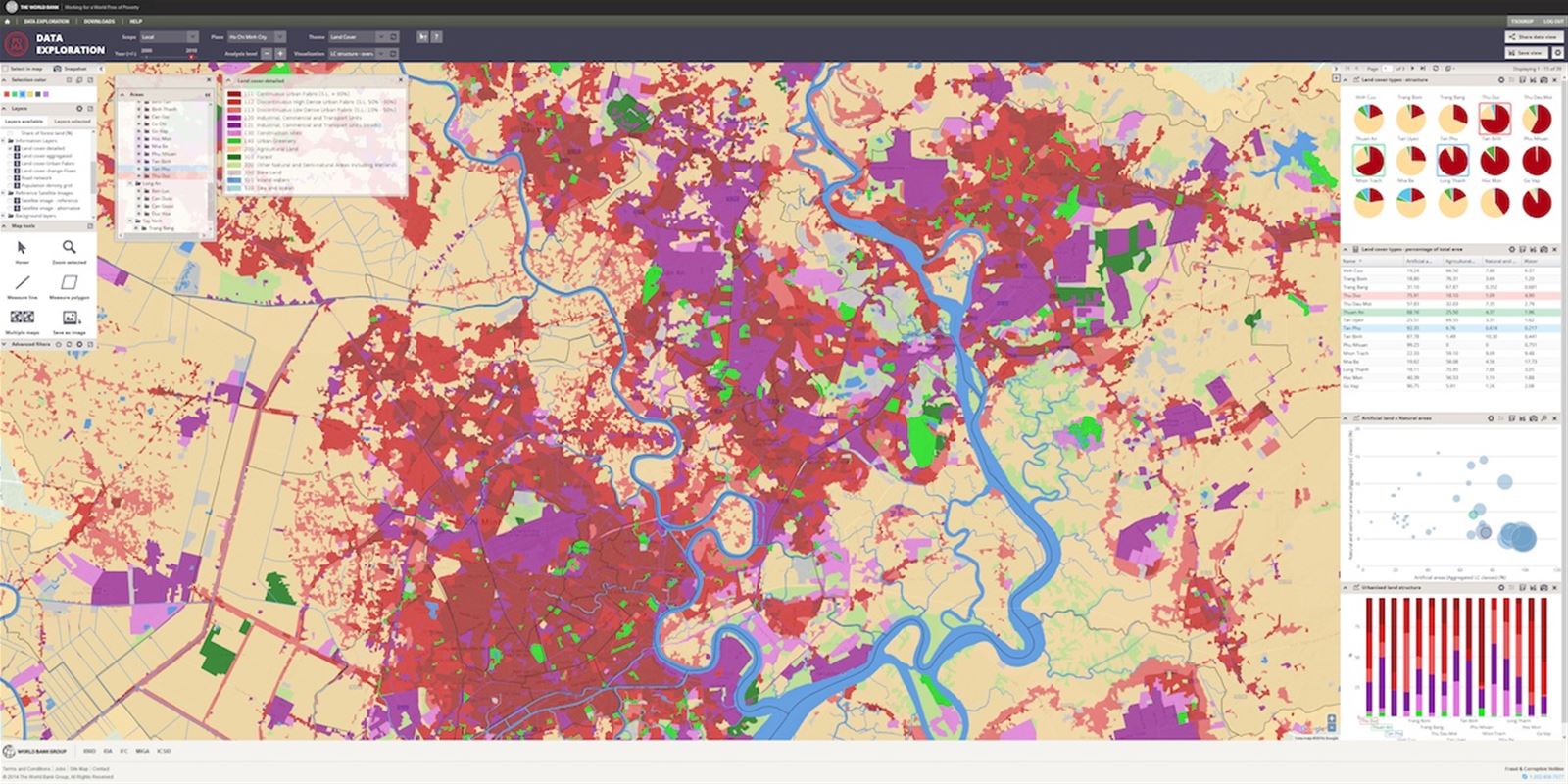Switch to Layers selected tab
This screenshot has width=1568, height=784.
click(73, 122)
